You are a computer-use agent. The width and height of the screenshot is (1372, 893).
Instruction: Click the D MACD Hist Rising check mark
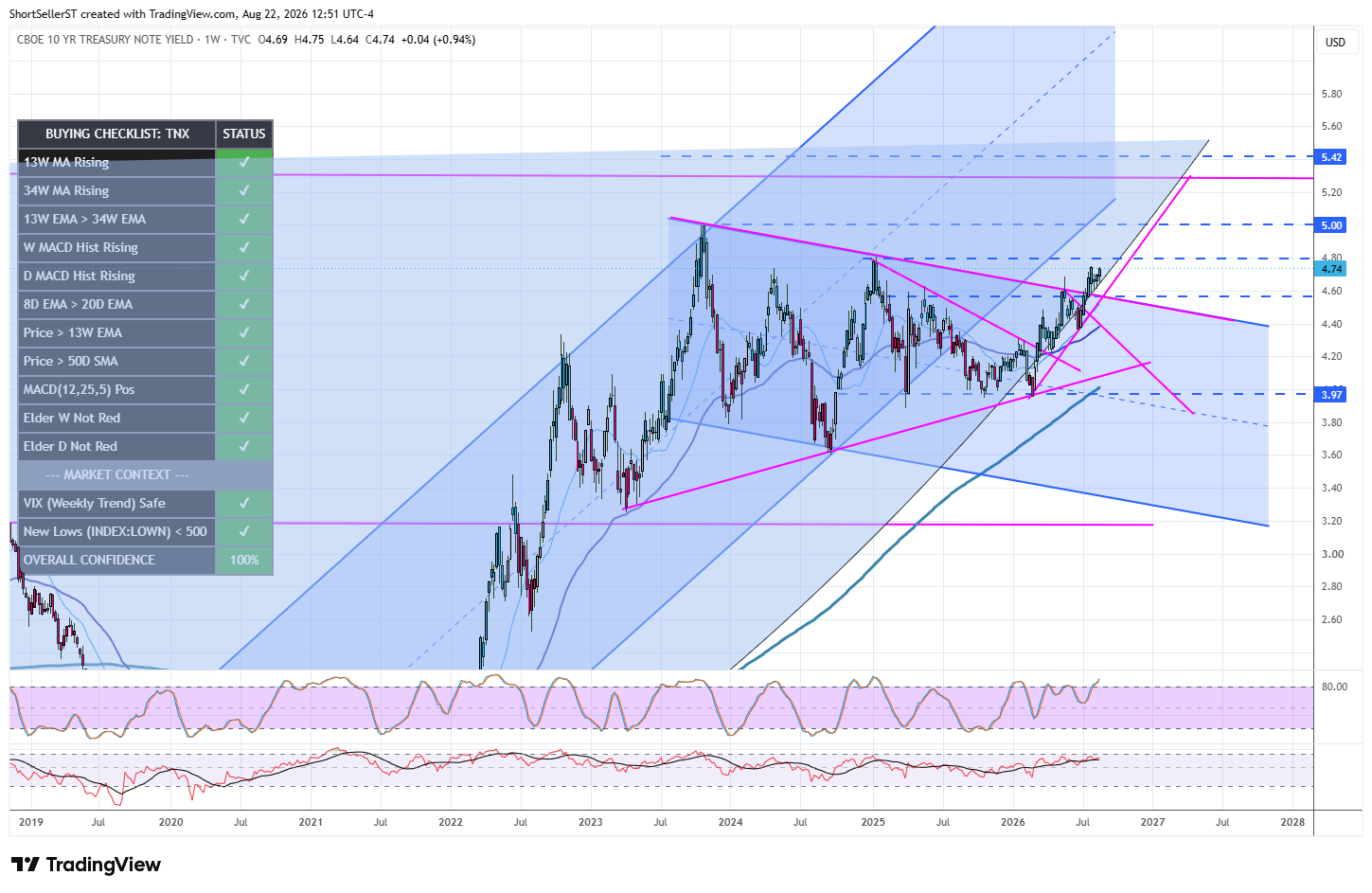click(x=244, y=276)
